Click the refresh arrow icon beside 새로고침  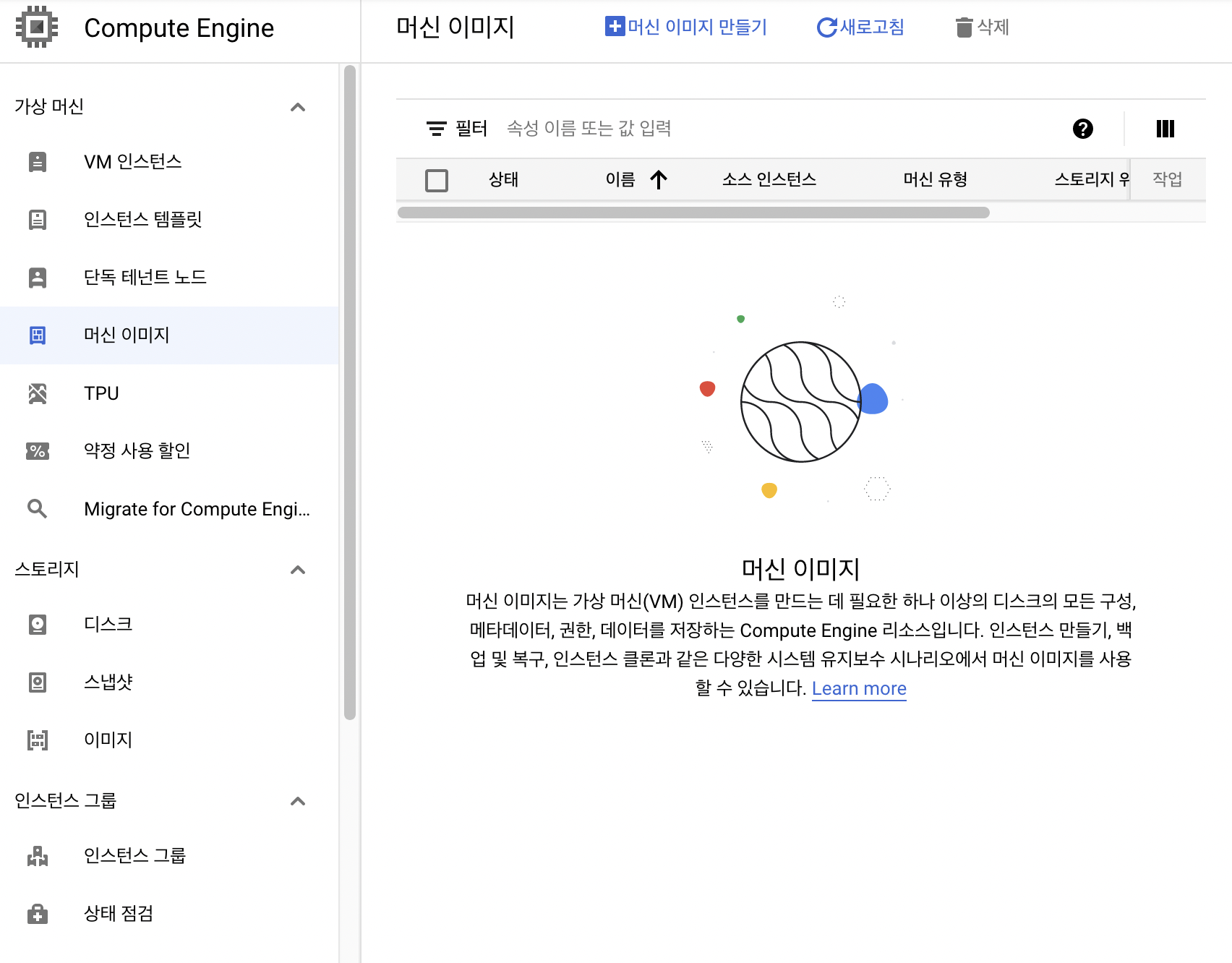(x=826, y=27)
